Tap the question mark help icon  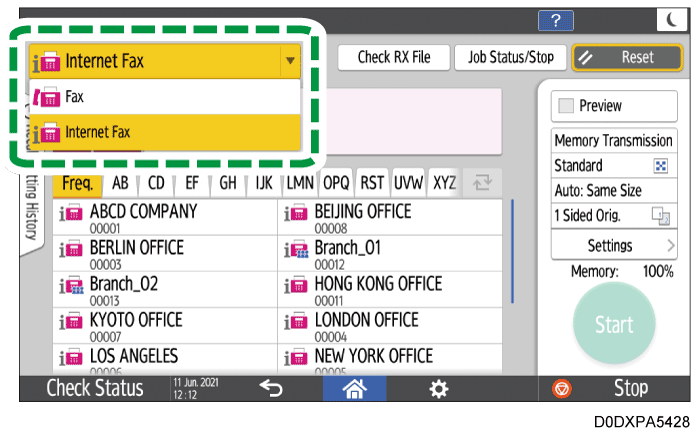pos(555,21)
